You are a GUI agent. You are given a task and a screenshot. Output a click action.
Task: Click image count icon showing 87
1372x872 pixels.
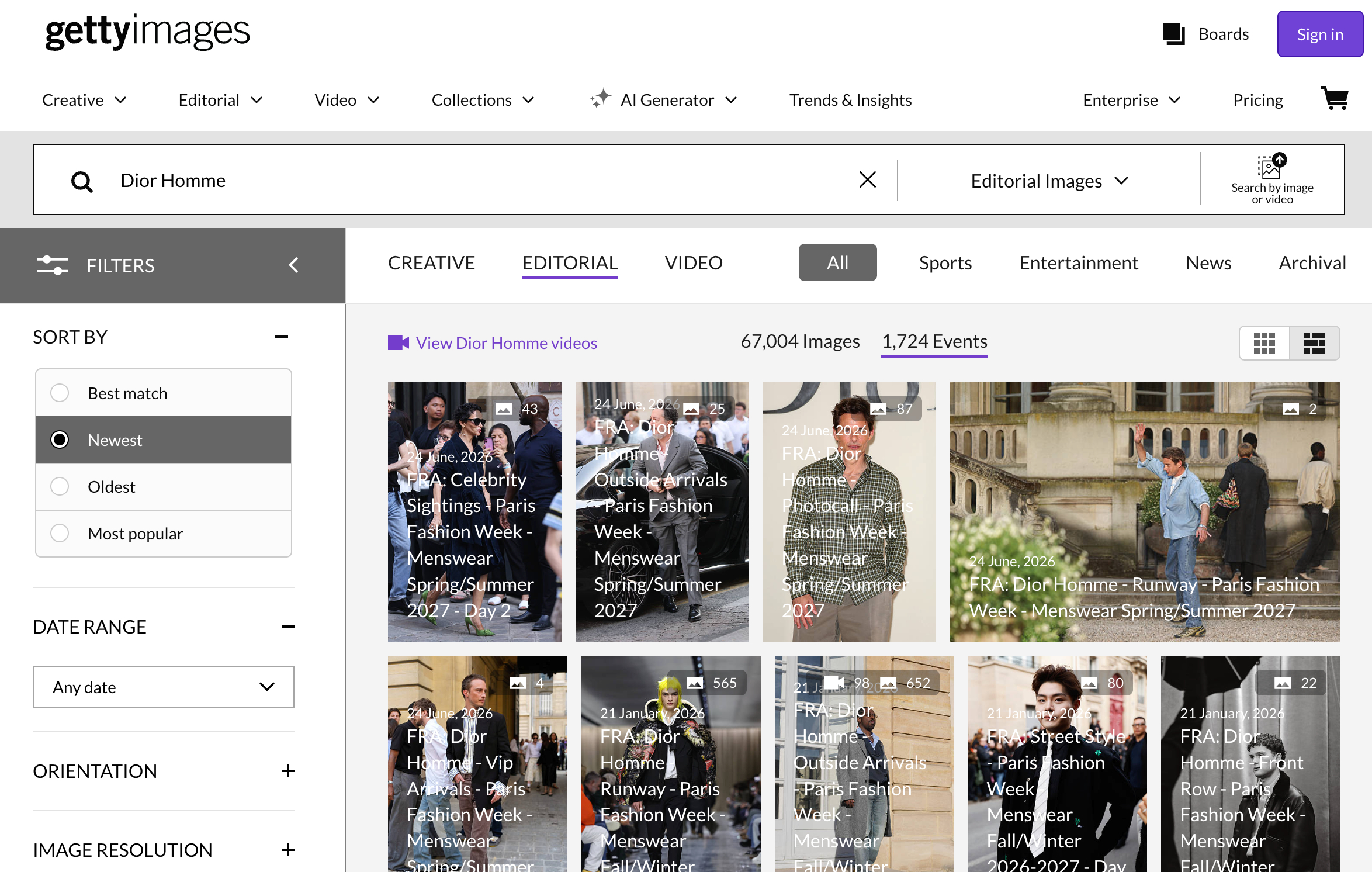878,409
